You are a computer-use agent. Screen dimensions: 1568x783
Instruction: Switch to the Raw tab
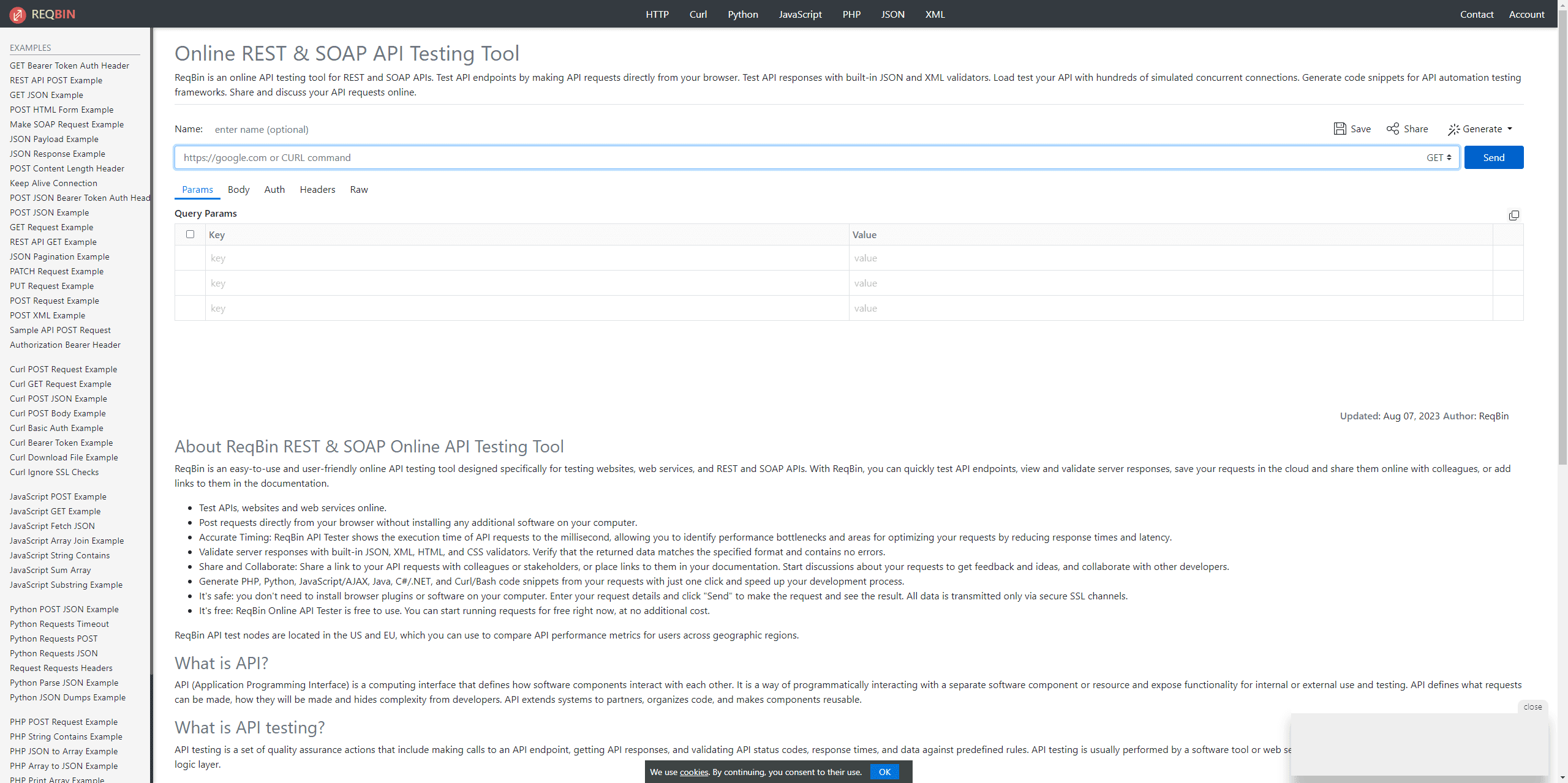click(359, 190)
